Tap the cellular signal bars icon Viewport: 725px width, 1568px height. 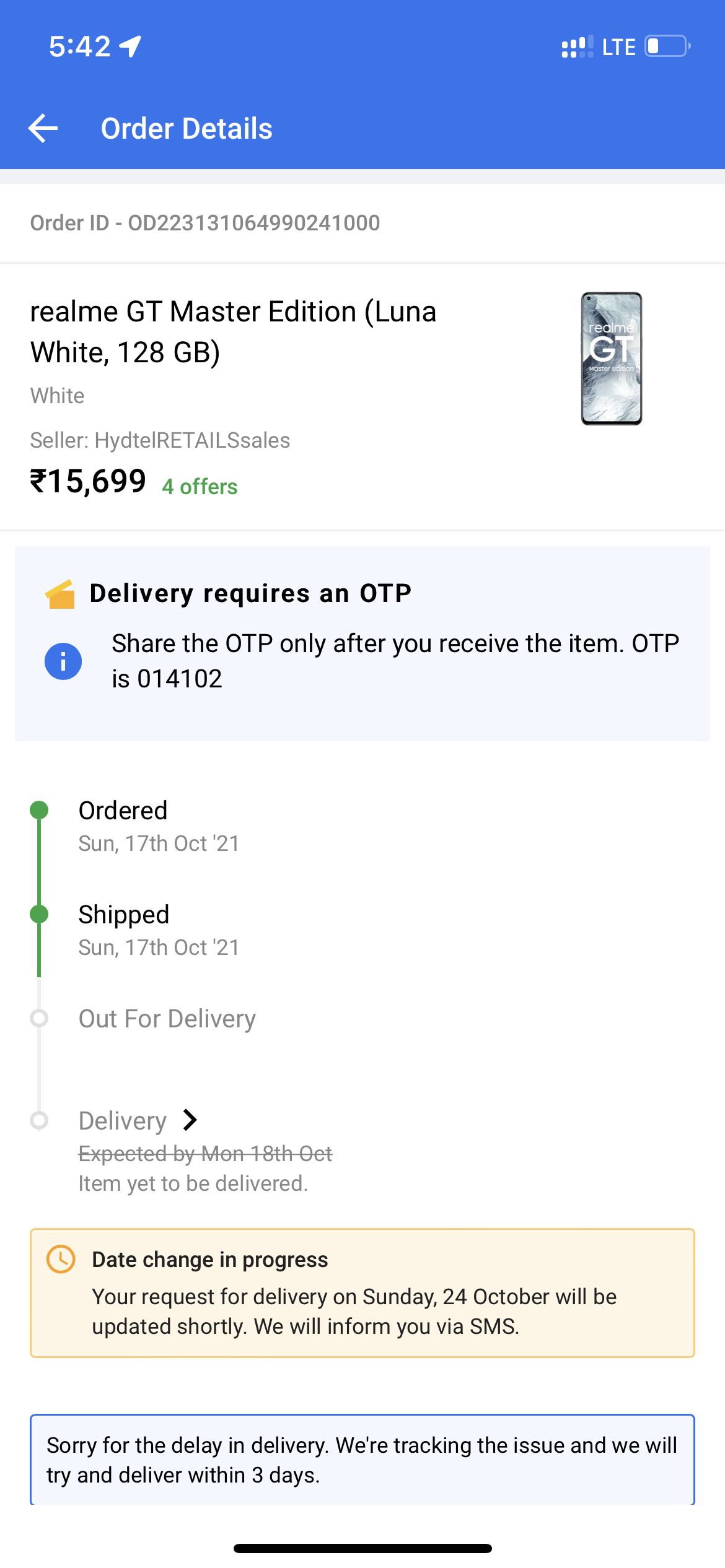577,47
